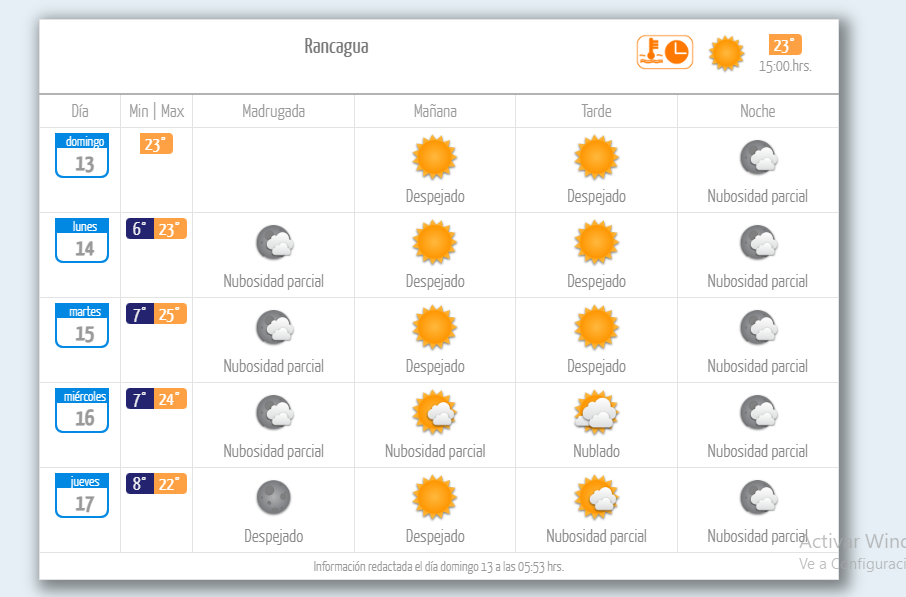
Task: Click the 'Información redactada' footer text
Action: (439, 566)
